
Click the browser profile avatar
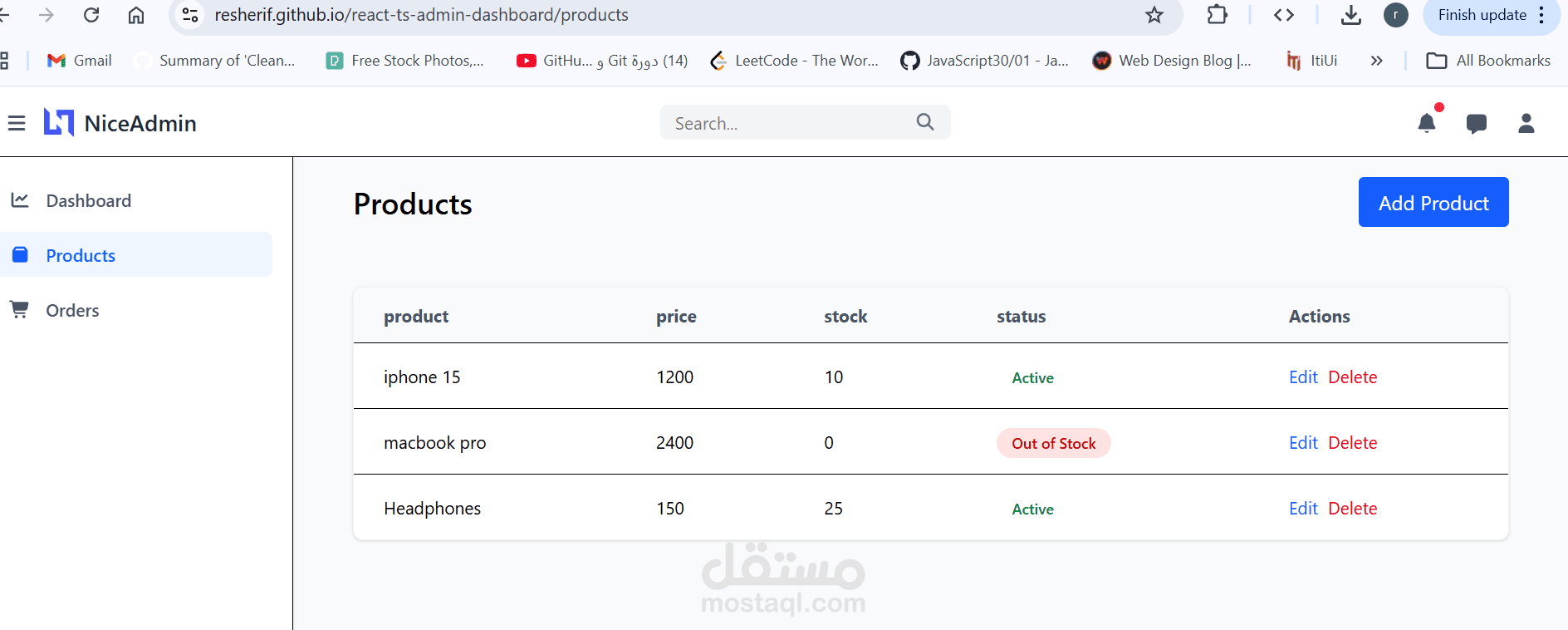pos(1396,15)
